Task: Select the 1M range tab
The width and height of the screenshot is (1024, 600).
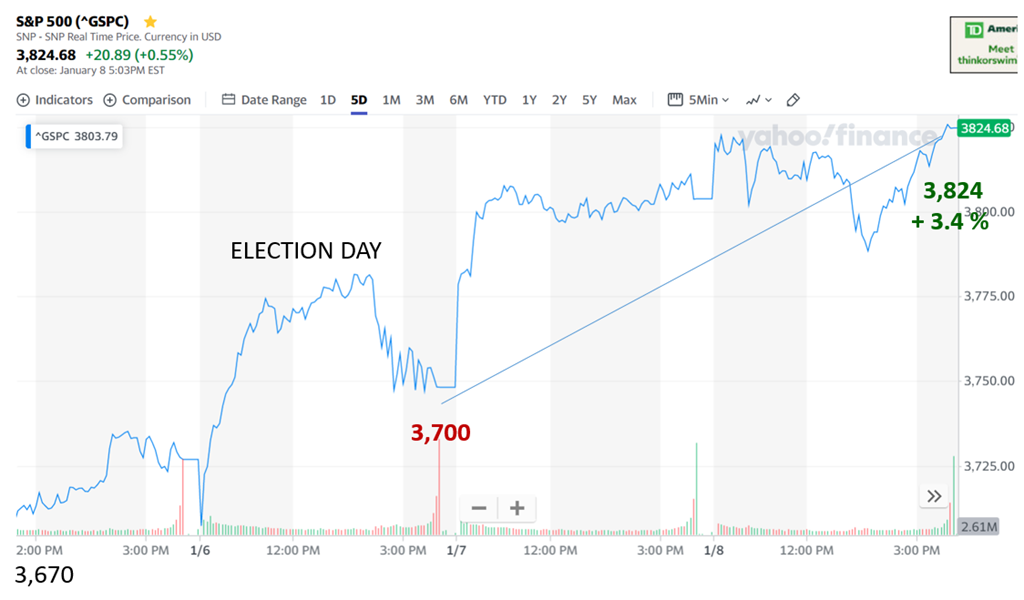Action: pos(391,100)
